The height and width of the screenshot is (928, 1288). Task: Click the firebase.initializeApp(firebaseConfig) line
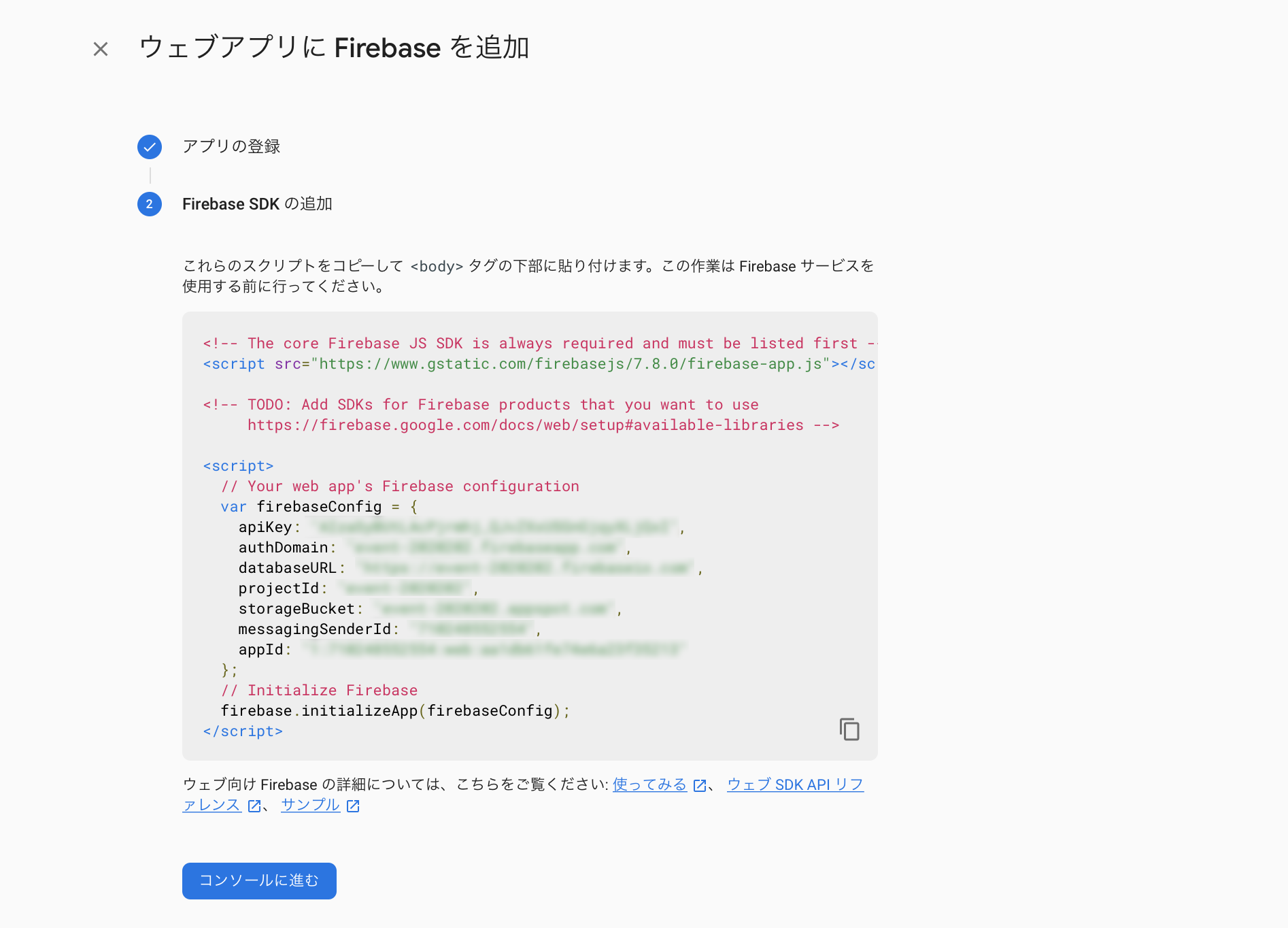coord(395,711)
